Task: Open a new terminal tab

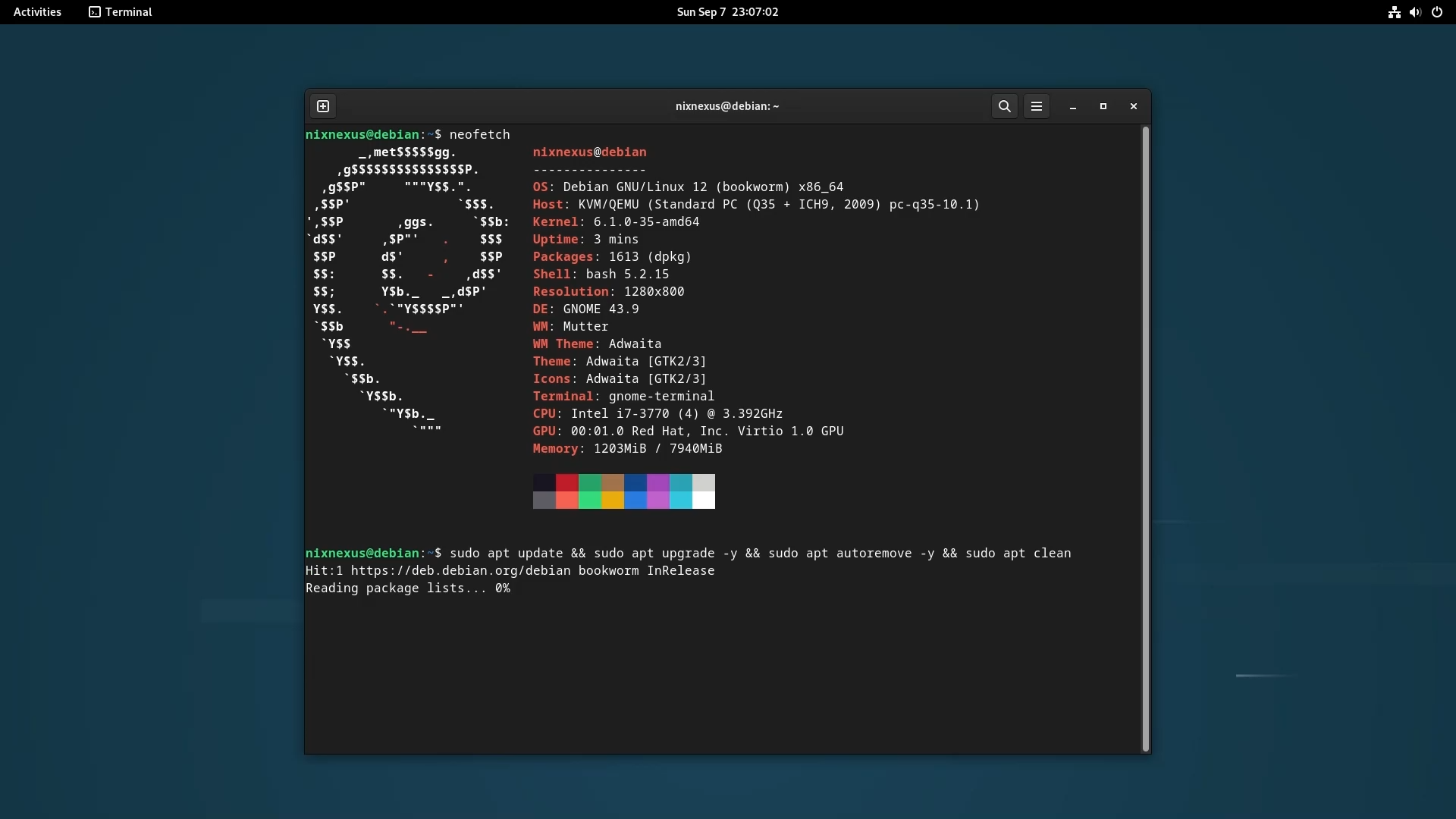Action: pos(323,106)
